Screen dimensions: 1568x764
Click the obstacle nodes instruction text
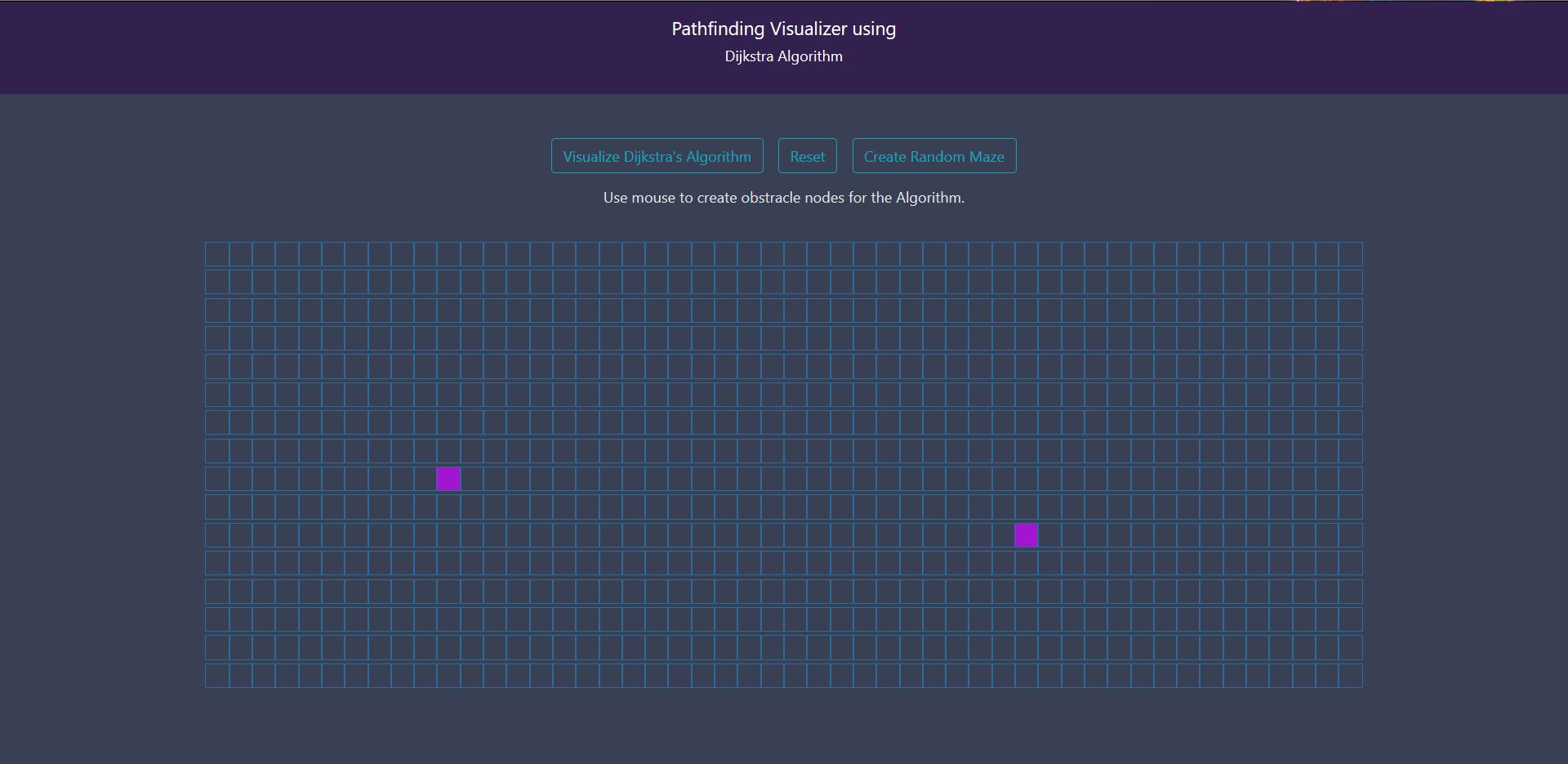tap(783, 198)
